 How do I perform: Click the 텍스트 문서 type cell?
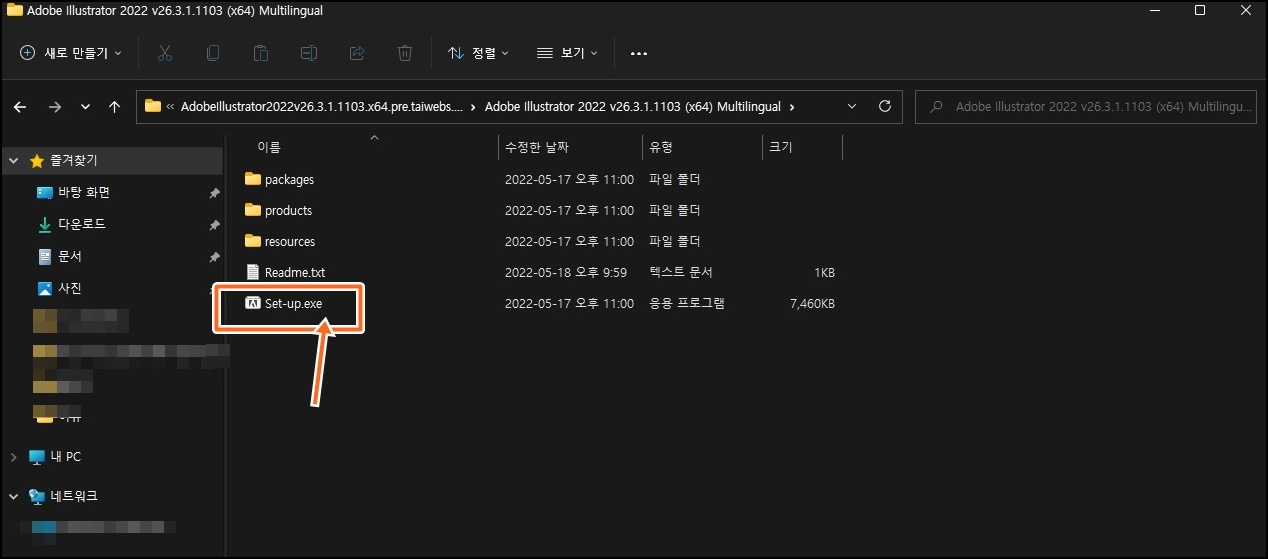click(681, 273)
